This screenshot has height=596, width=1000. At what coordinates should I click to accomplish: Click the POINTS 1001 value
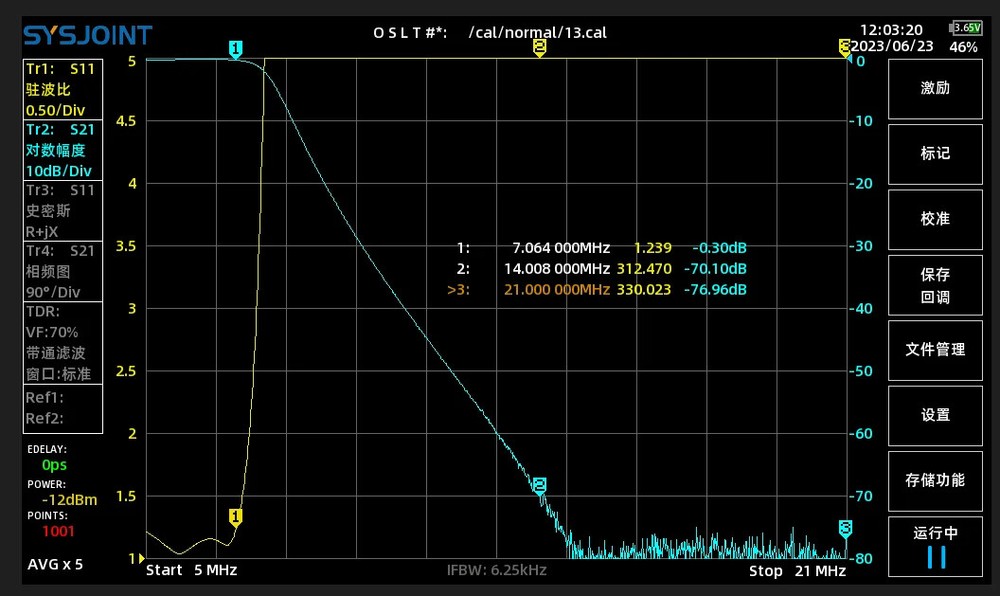58,531
